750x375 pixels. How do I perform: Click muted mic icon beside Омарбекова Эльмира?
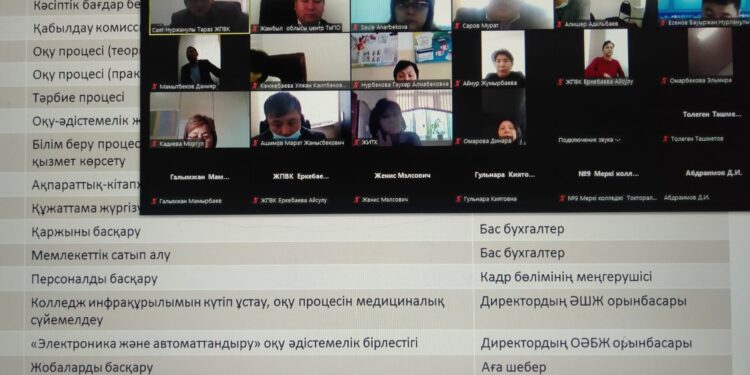[664, 81]
